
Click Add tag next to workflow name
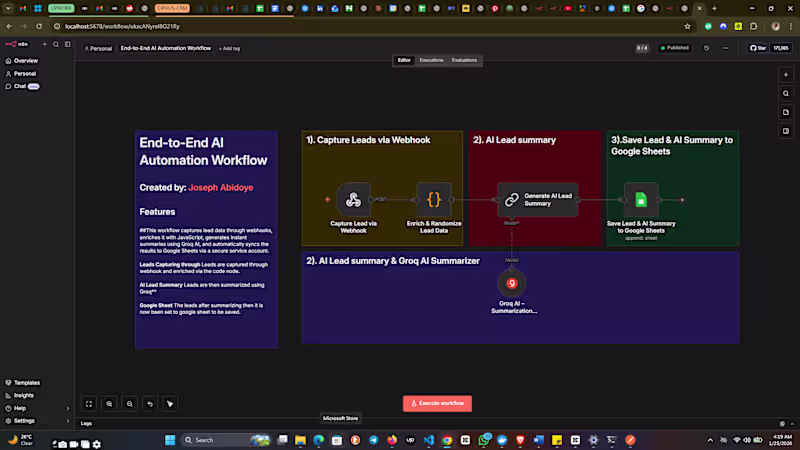(x=230, y=48)
